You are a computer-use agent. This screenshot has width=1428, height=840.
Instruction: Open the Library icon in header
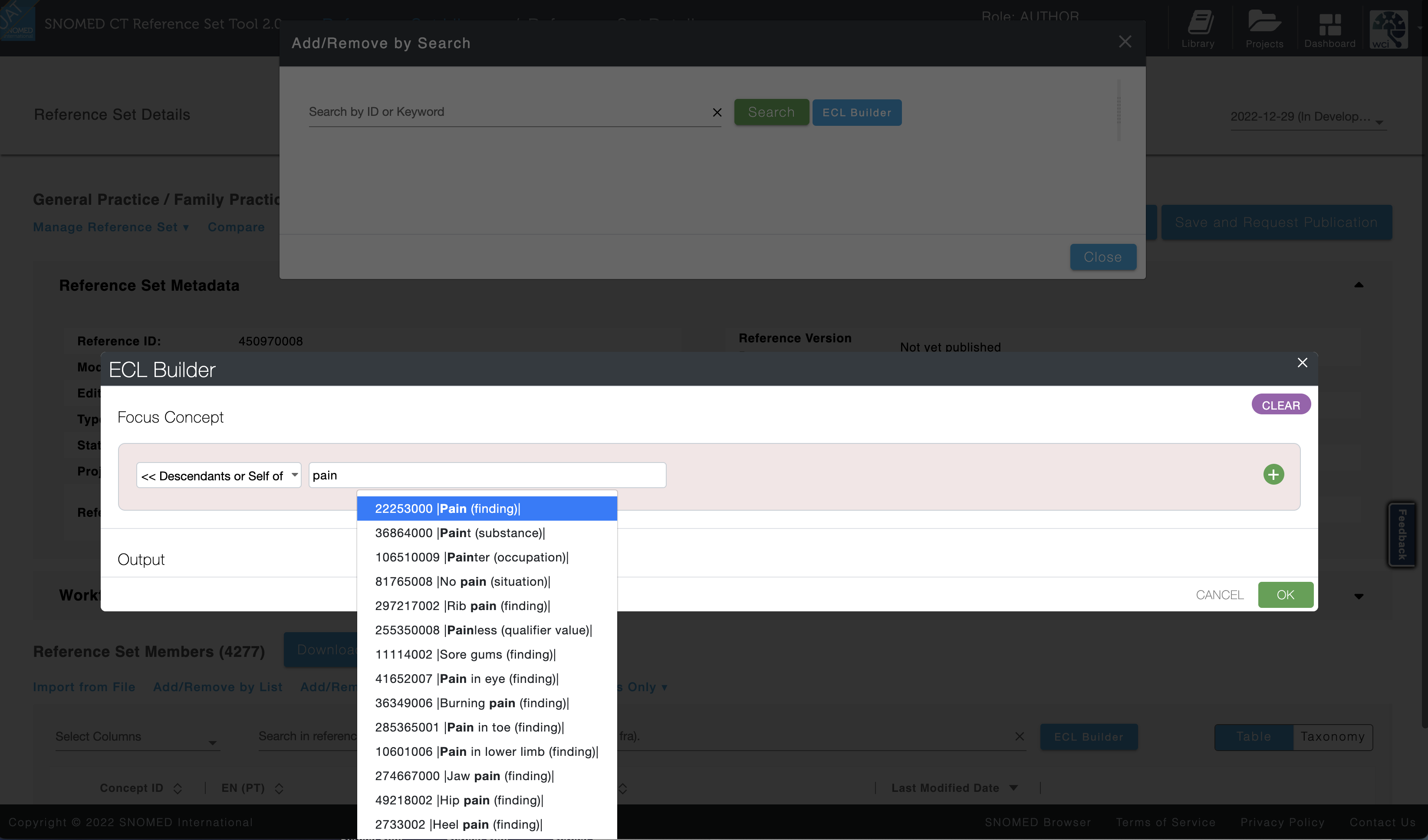coord(1198,28)
